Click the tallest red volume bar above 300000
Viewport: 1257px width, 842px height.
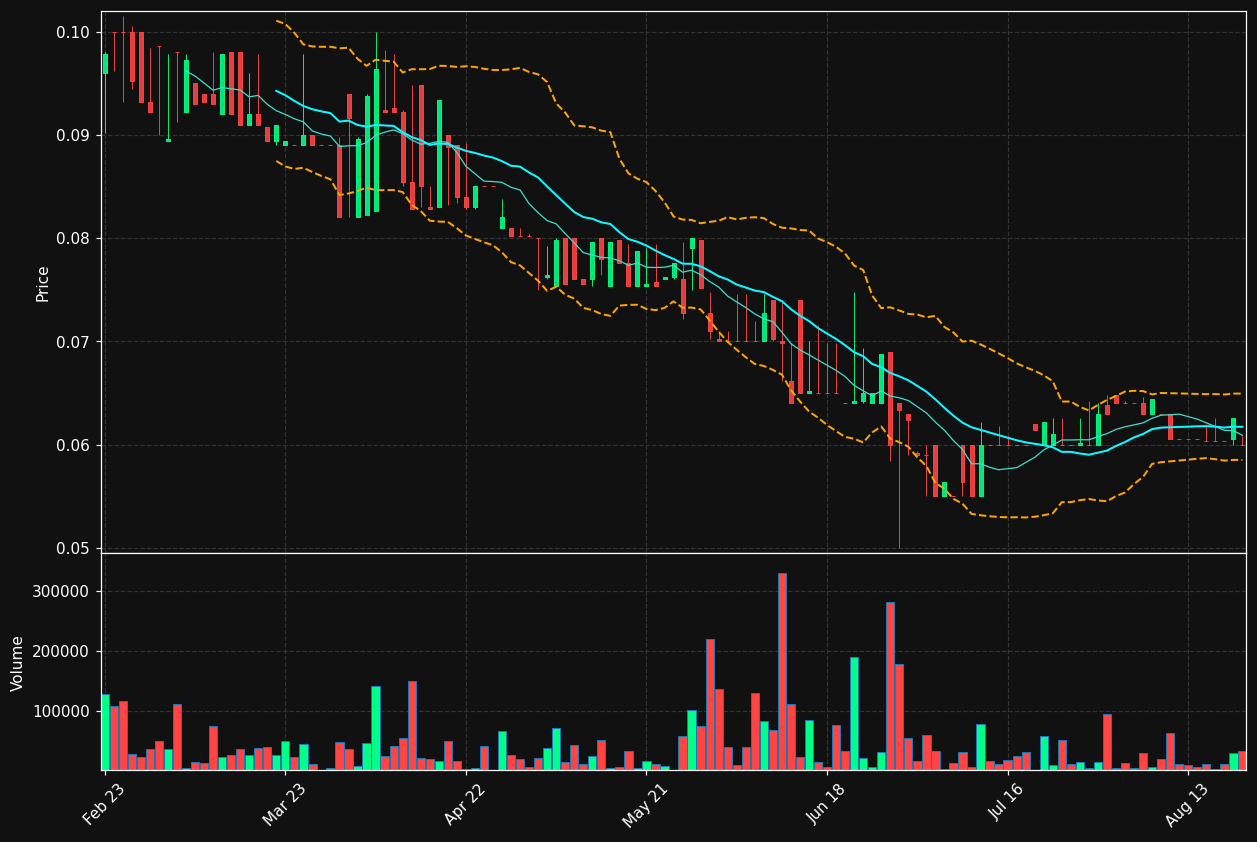coord(782,671)
